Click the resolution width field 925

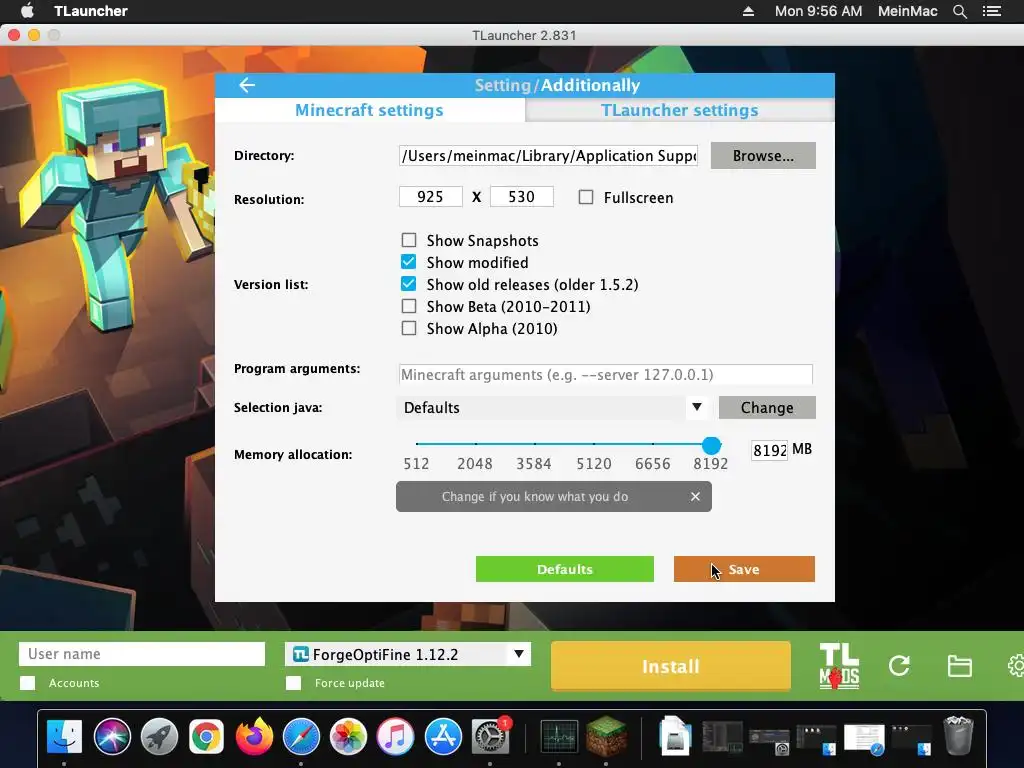click(430, 197)
